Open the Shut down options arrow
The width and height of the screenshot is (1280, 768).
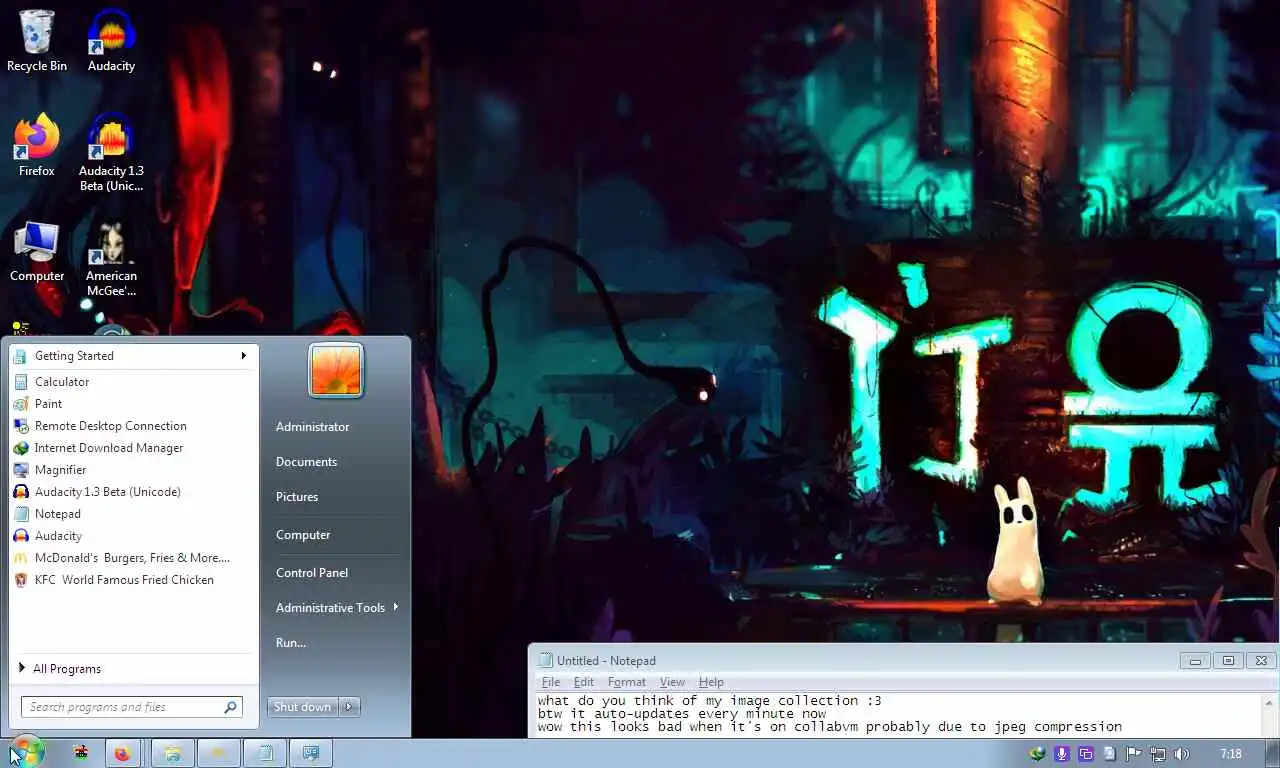(x=349, y=707)
